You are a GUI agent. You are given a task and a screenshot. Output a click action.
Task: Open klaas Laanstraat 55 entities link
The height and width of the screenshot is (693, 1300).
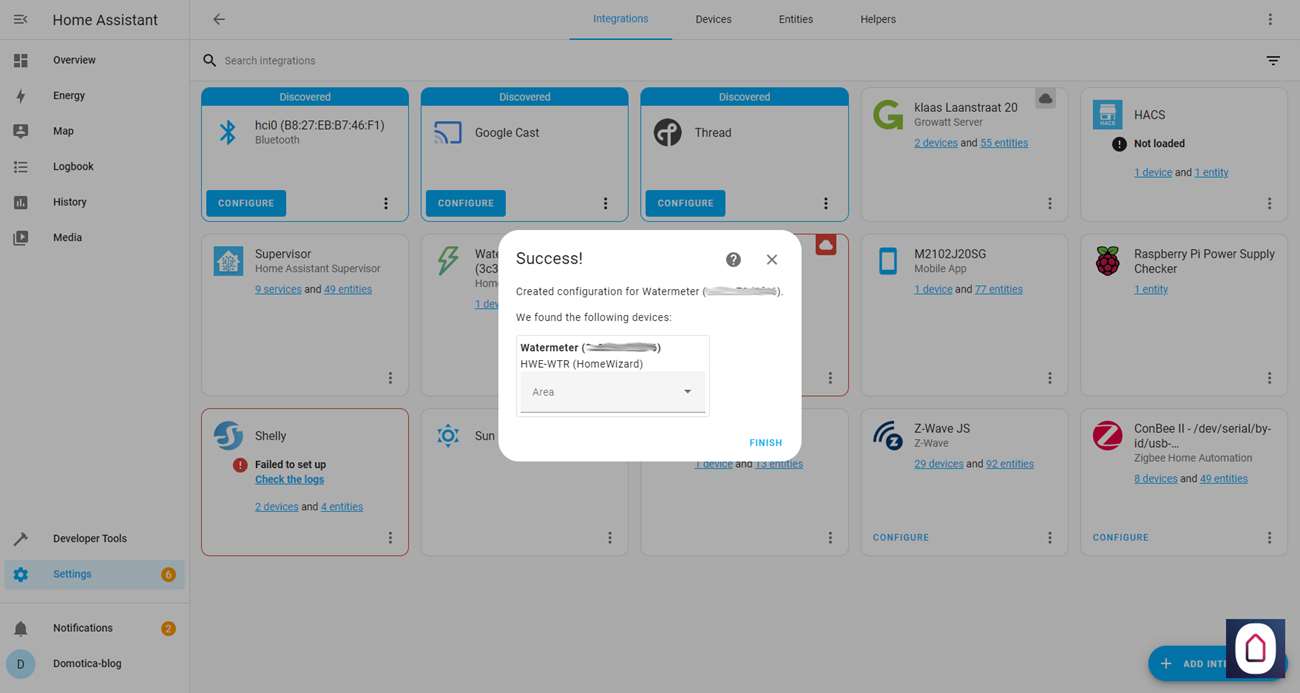pos(1004,143)
